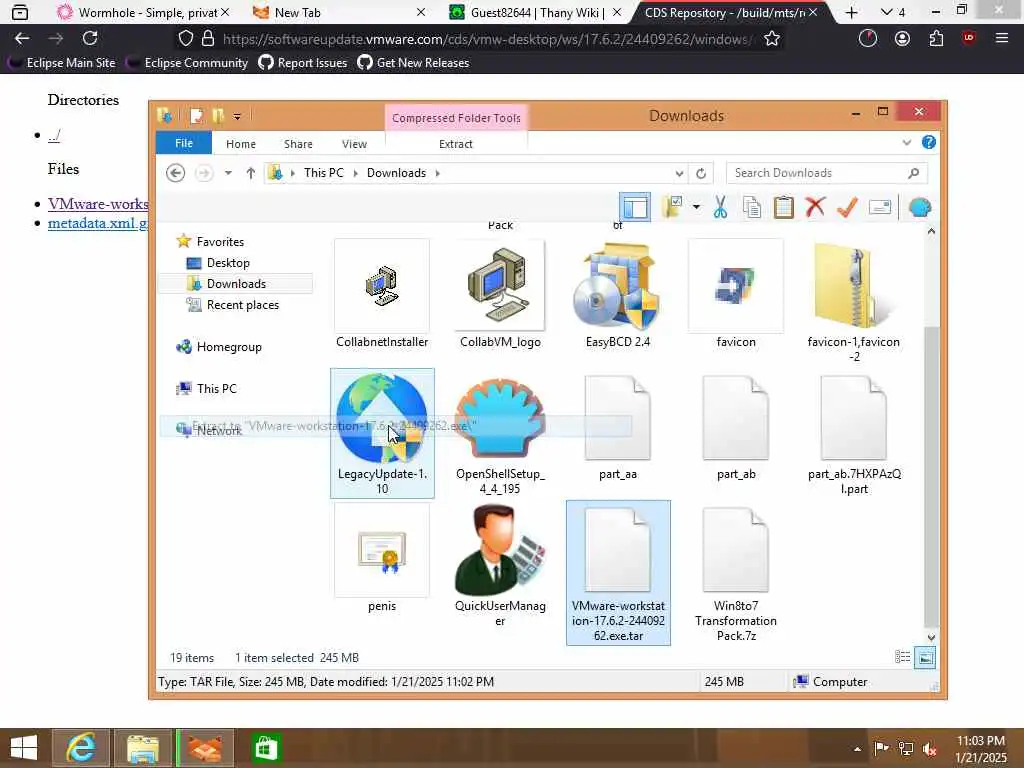The width and height of the screenshot is (1024, 768).
Task: Select the OpenShellSetup_4_4_195 installer
Action: click(500, 434)
